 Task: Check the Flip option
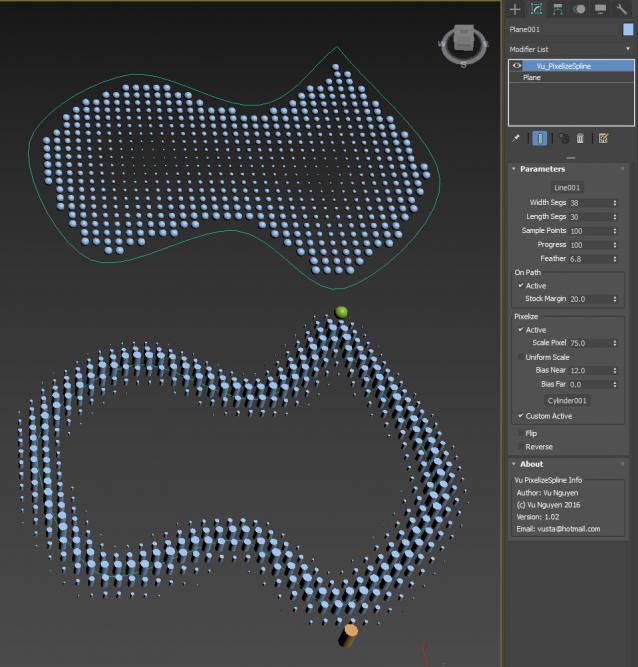(521, 433)
